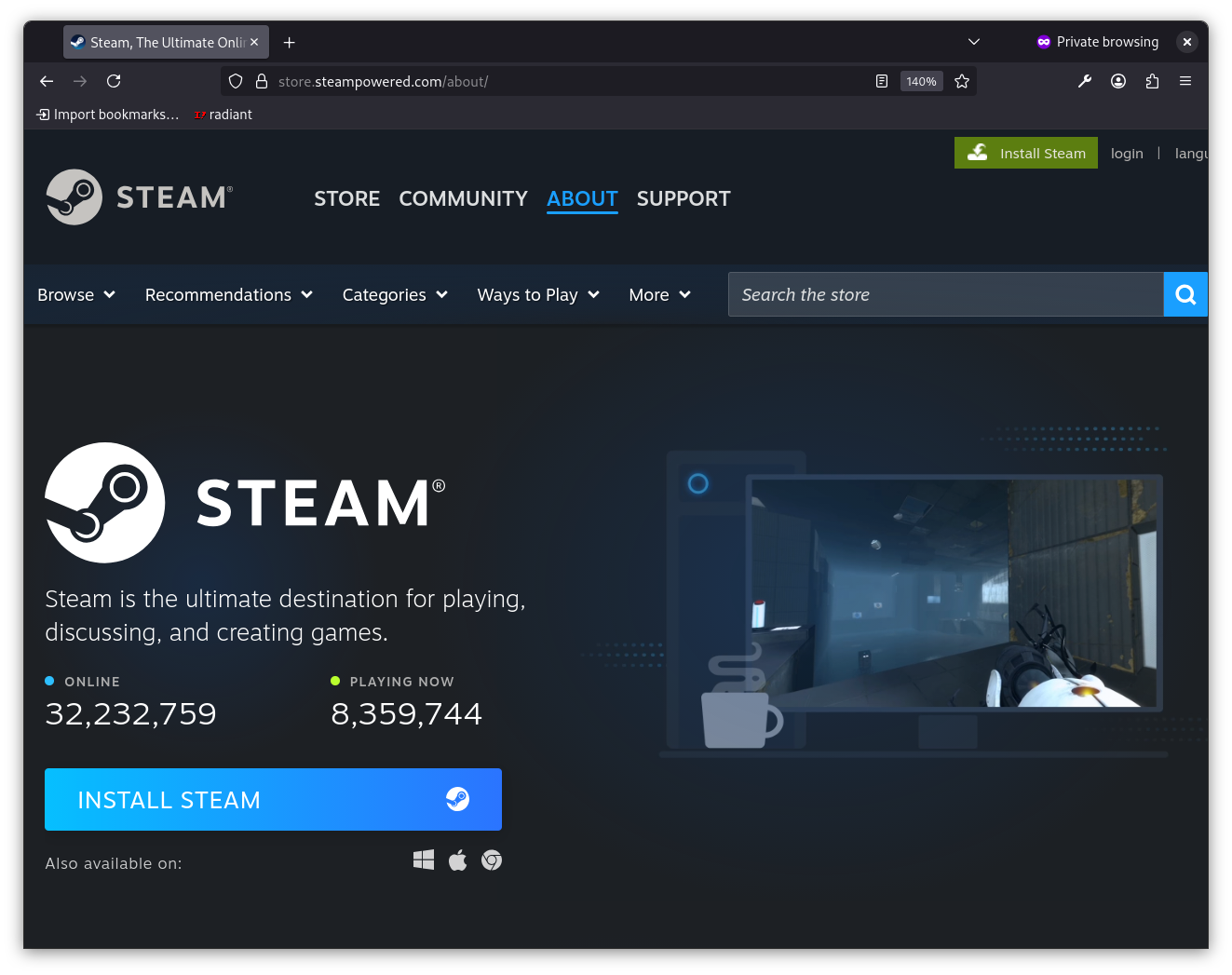Go to the STORE menu item
The height and width of the screenshot is (975, 1232).
347,198
